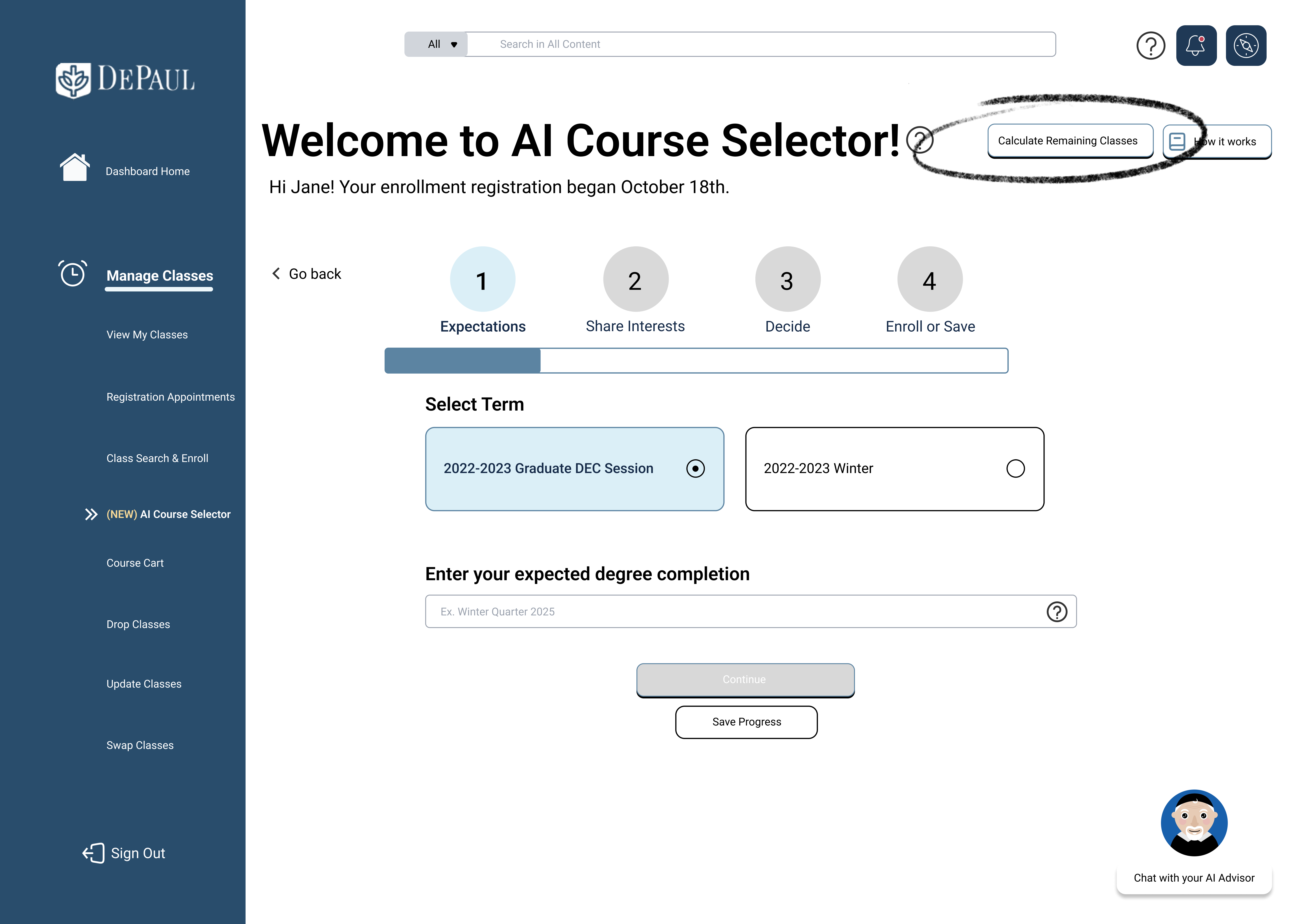Select step 3 Decide circle
The image size is (1300, 924).
coord(788,279)
